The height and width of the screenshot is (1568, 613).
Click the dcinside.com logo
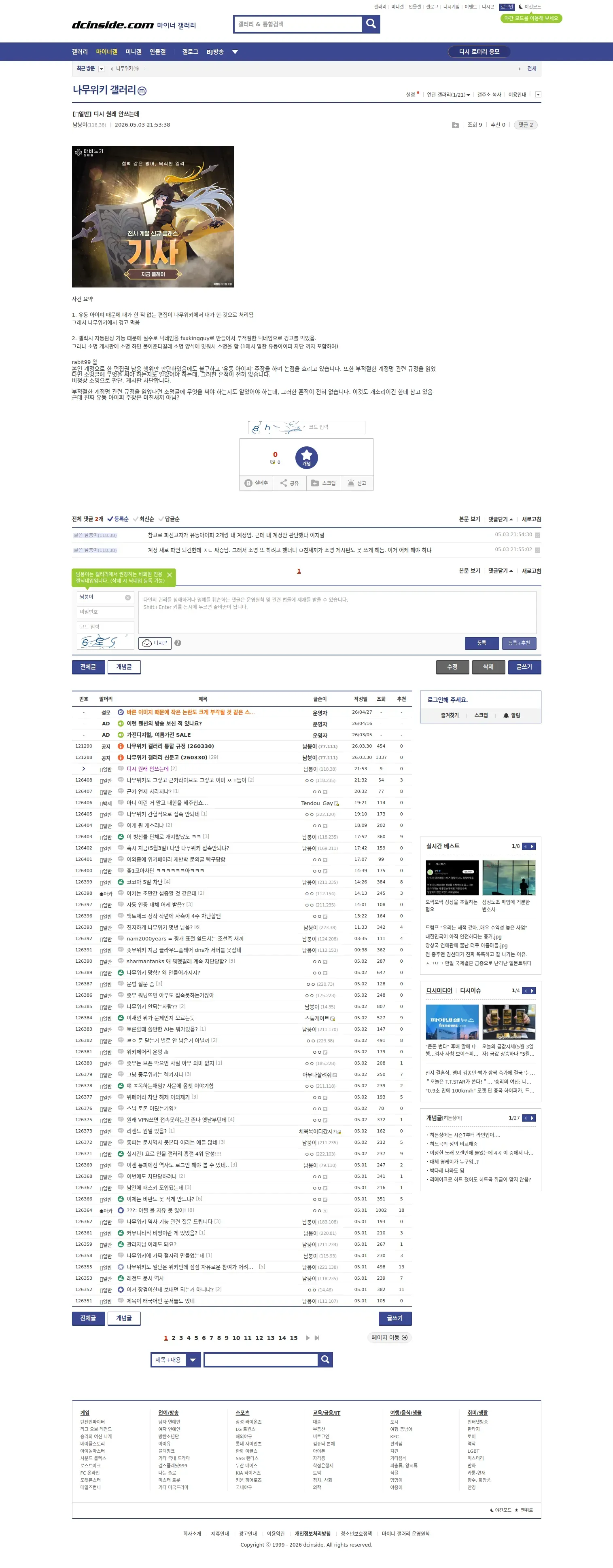(113, 25)
